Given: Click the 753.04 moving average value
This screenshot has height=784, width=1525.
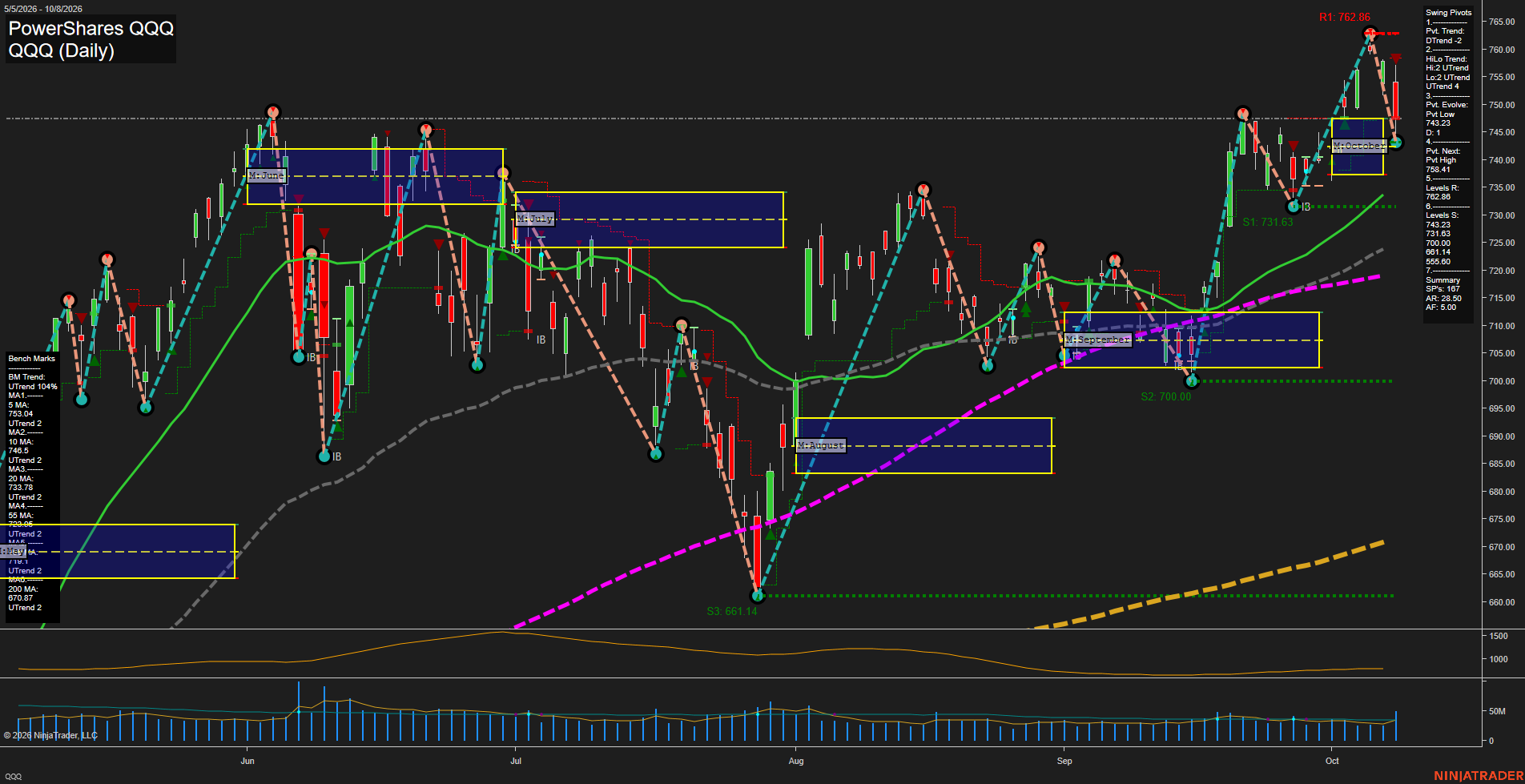Looking at the screenshot, I should click(x=21, y=415).
